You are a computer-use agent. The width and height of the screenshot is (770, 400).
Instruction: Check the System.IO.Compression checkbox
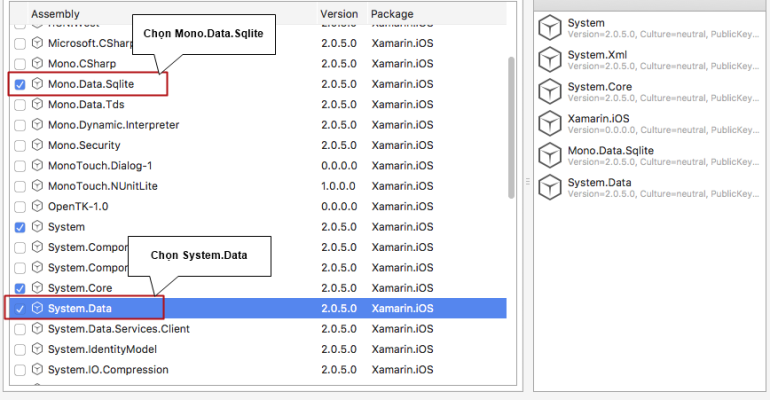click(x=20, y=370)
